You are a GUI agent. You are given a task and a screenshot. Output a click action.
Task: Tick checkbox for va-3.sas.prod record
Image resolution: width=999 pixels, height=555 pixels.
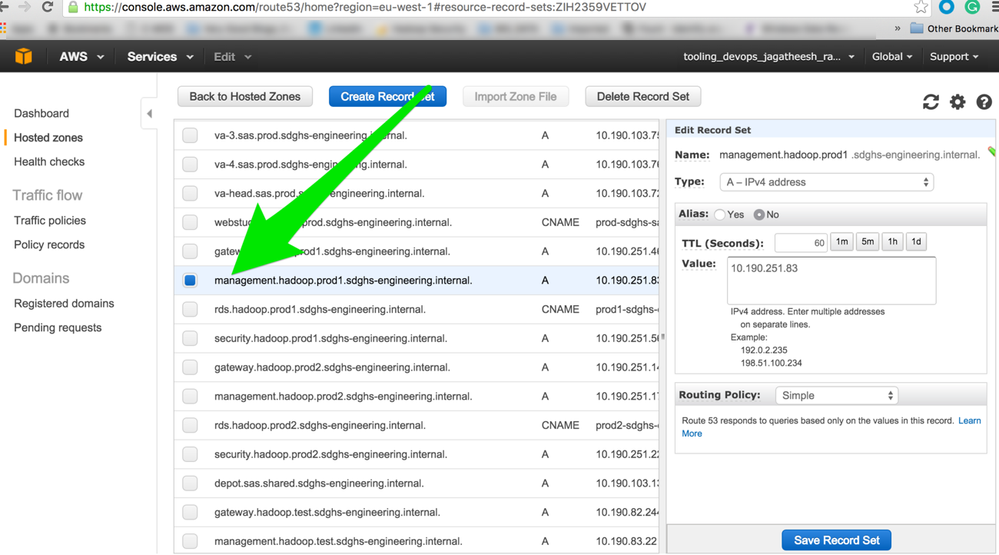coord(190,135)
